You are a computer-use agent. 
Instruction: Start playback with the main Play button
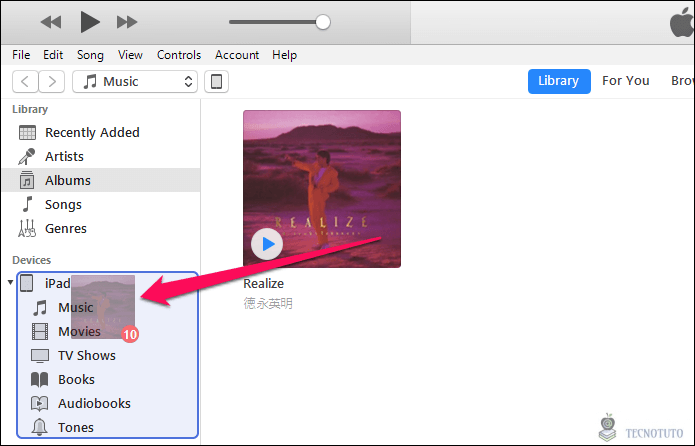point(90,22)
